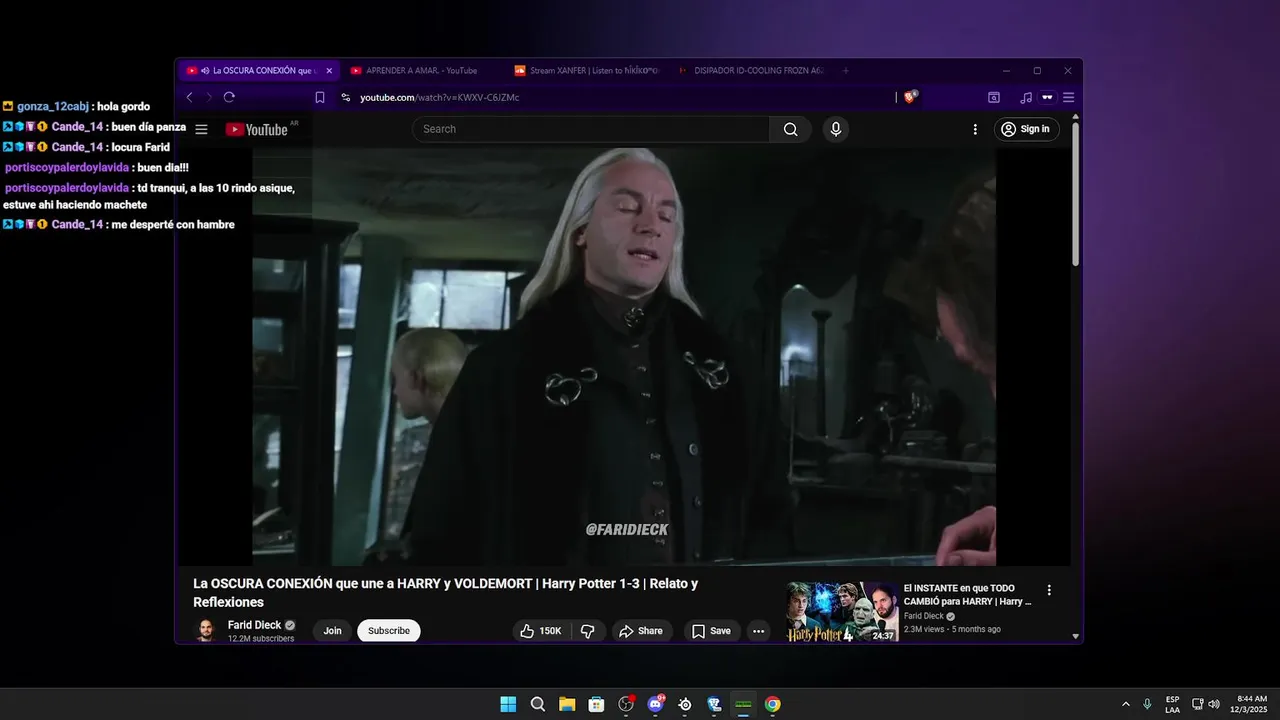Open options menu for the recommended video
This screenshot has width=1280, height=720.
click(x=1049, y=590)
